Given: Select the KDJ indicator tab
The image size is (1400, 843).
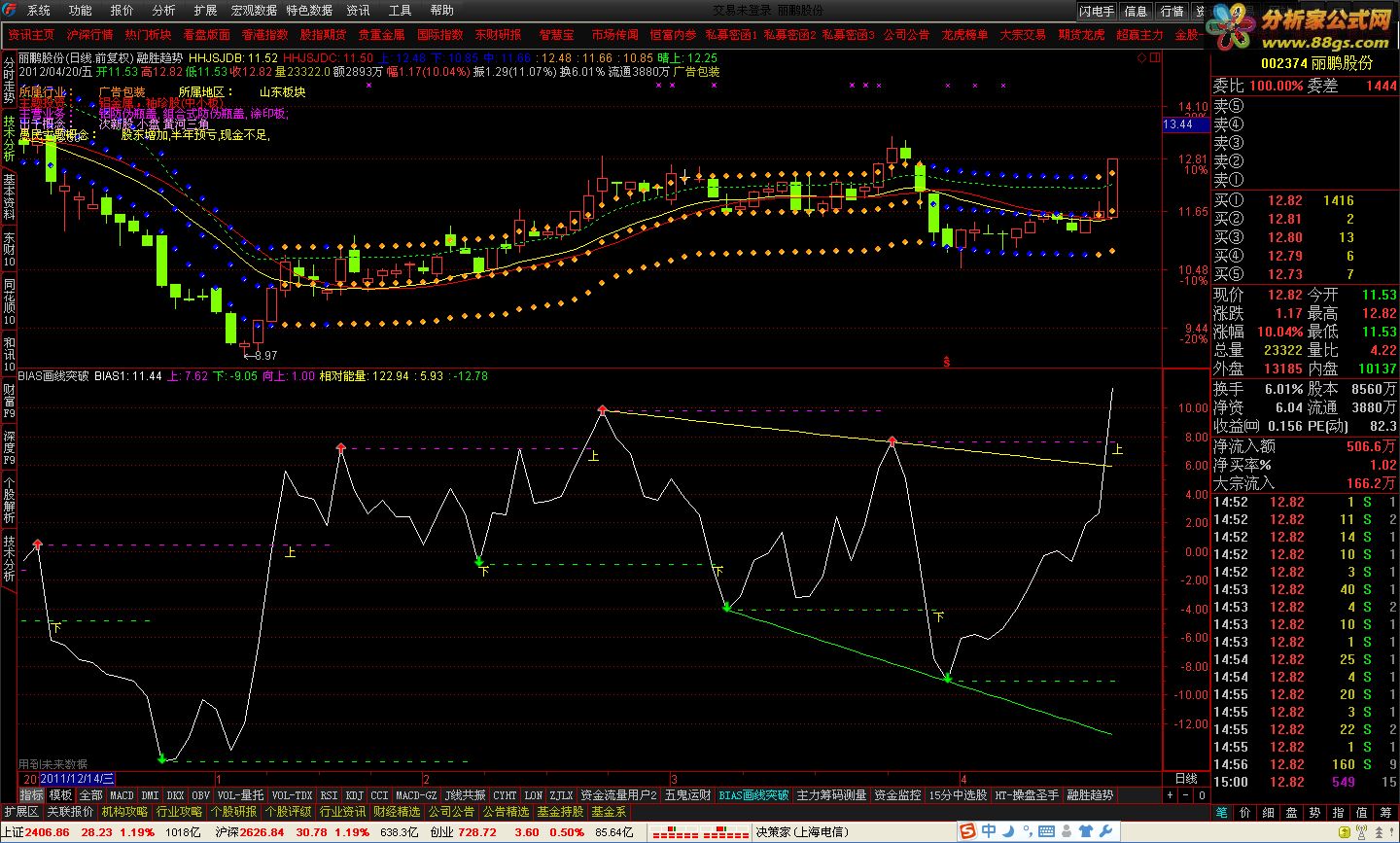Looking at the screenshot, I should [x=355, y=795].
